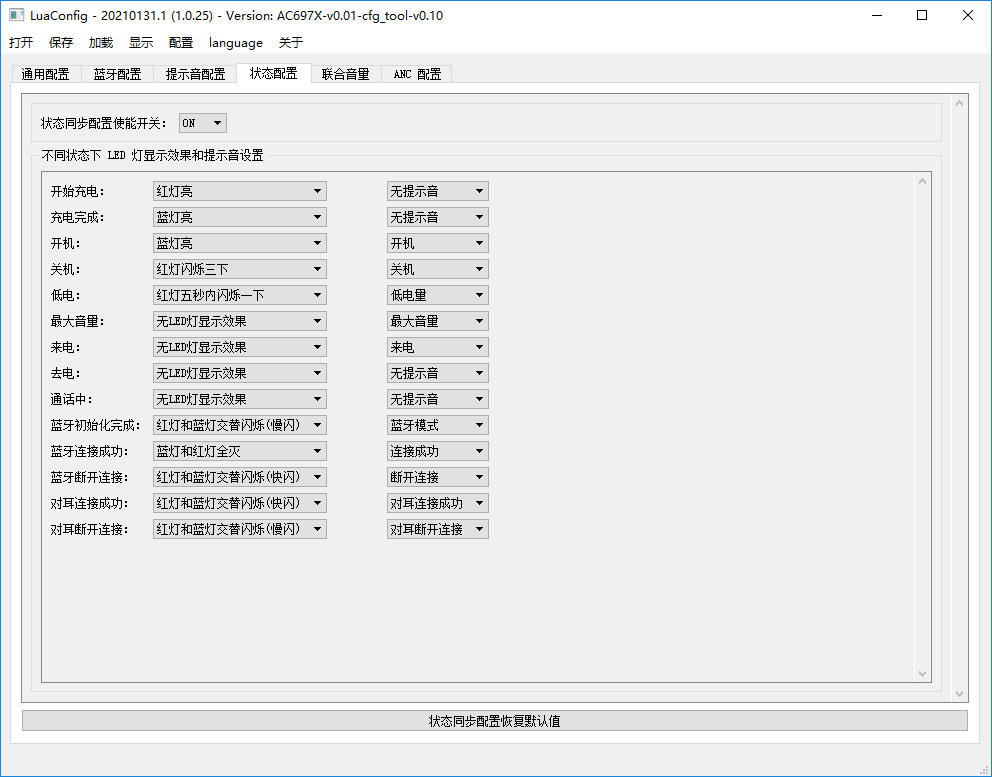992x777 pixels.
Task: Open LED dropdown for 蓝牙断开连接
Action: (240, 477)
